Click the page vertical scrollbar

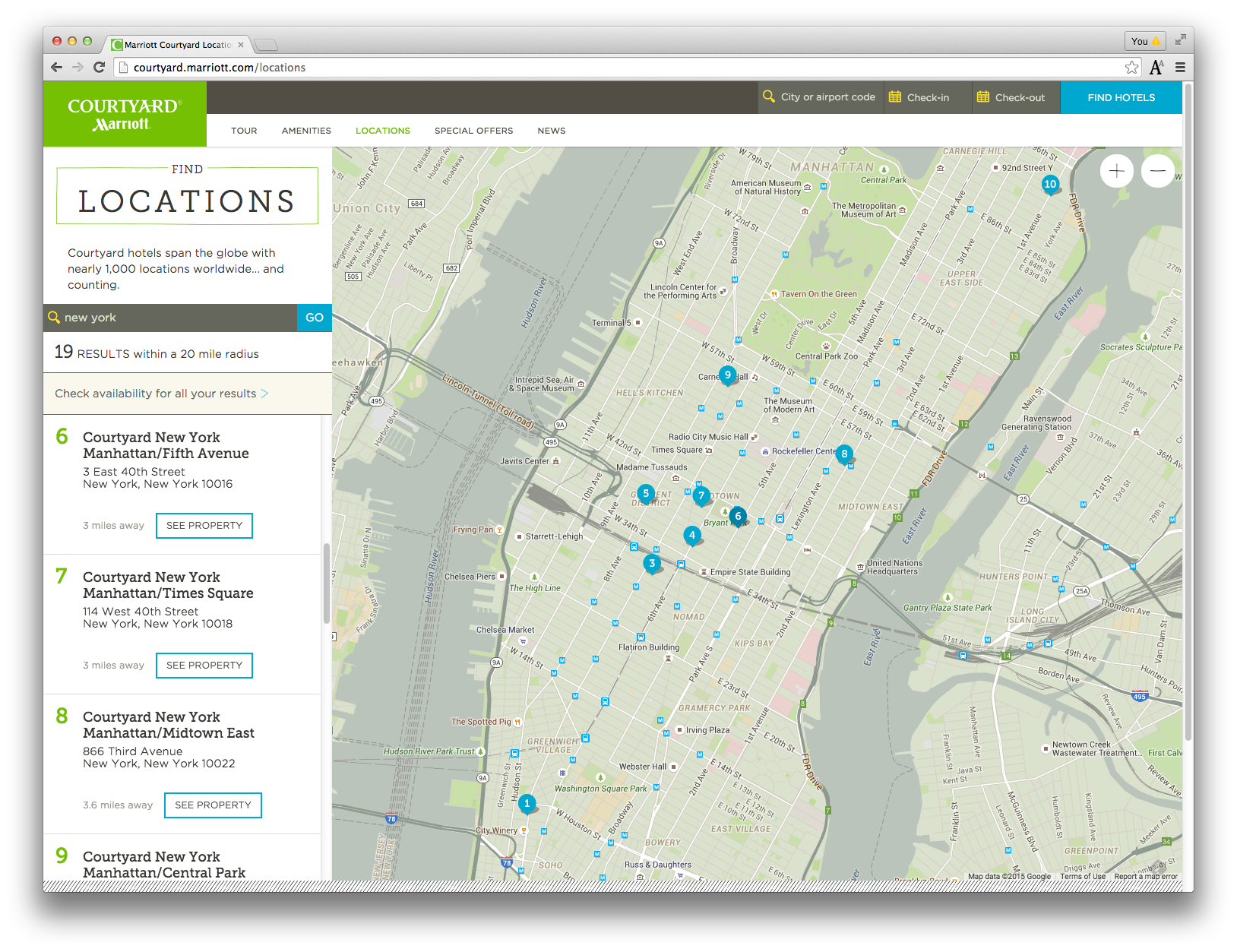[1188, 411]
